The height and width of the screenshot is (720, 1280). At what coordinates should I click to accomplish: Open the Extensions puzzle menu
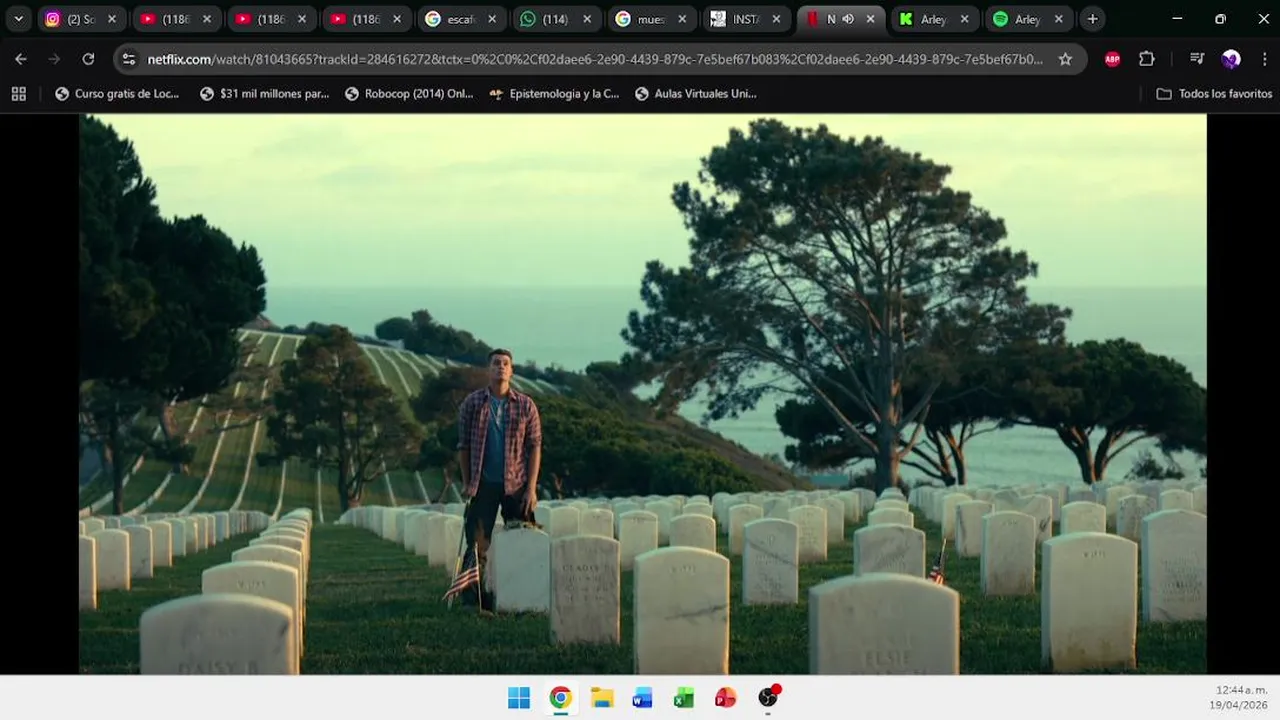click(1147, 59)
